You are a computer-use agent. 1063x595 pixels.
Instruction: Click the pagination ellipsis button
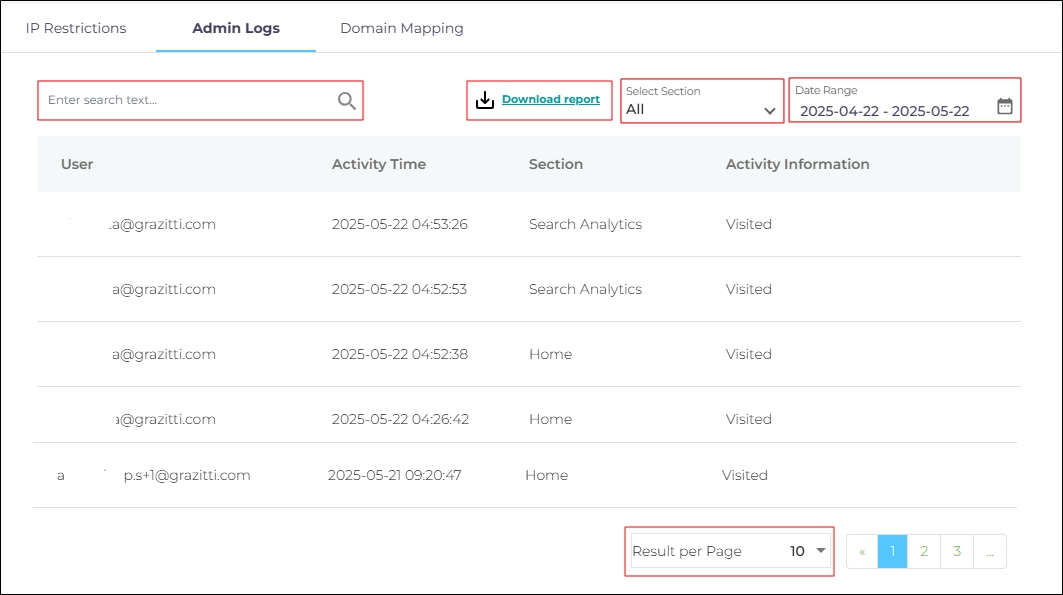(989, 551)
